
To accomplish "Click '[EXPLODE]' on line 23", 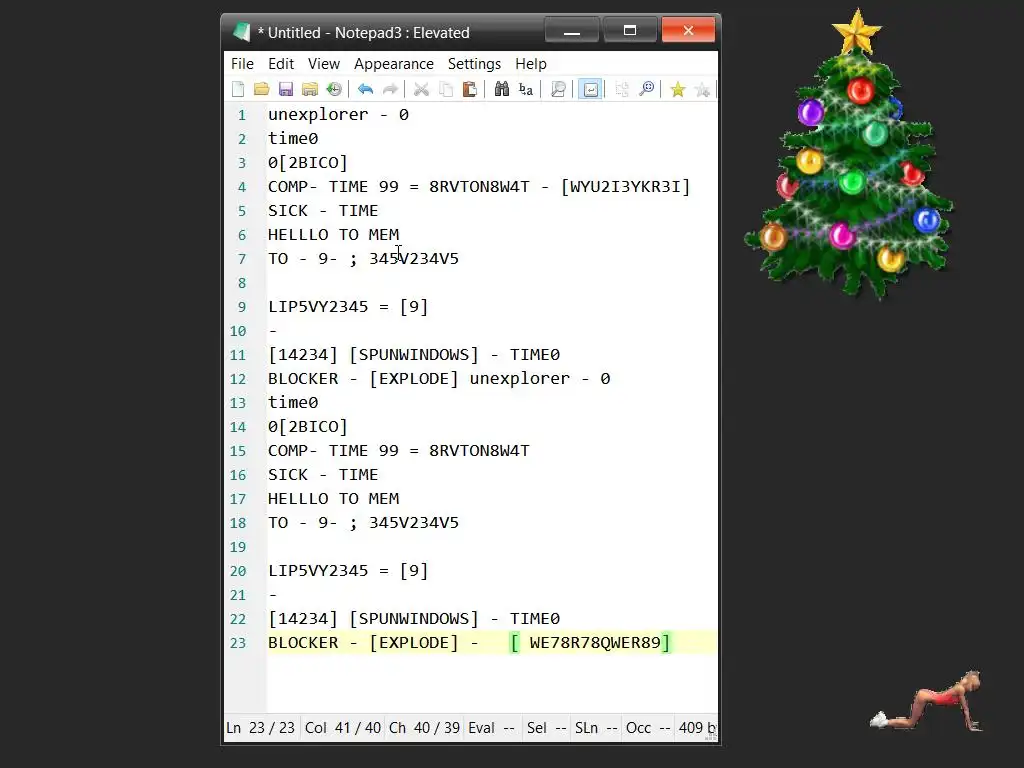I will [x=414, y=643].
